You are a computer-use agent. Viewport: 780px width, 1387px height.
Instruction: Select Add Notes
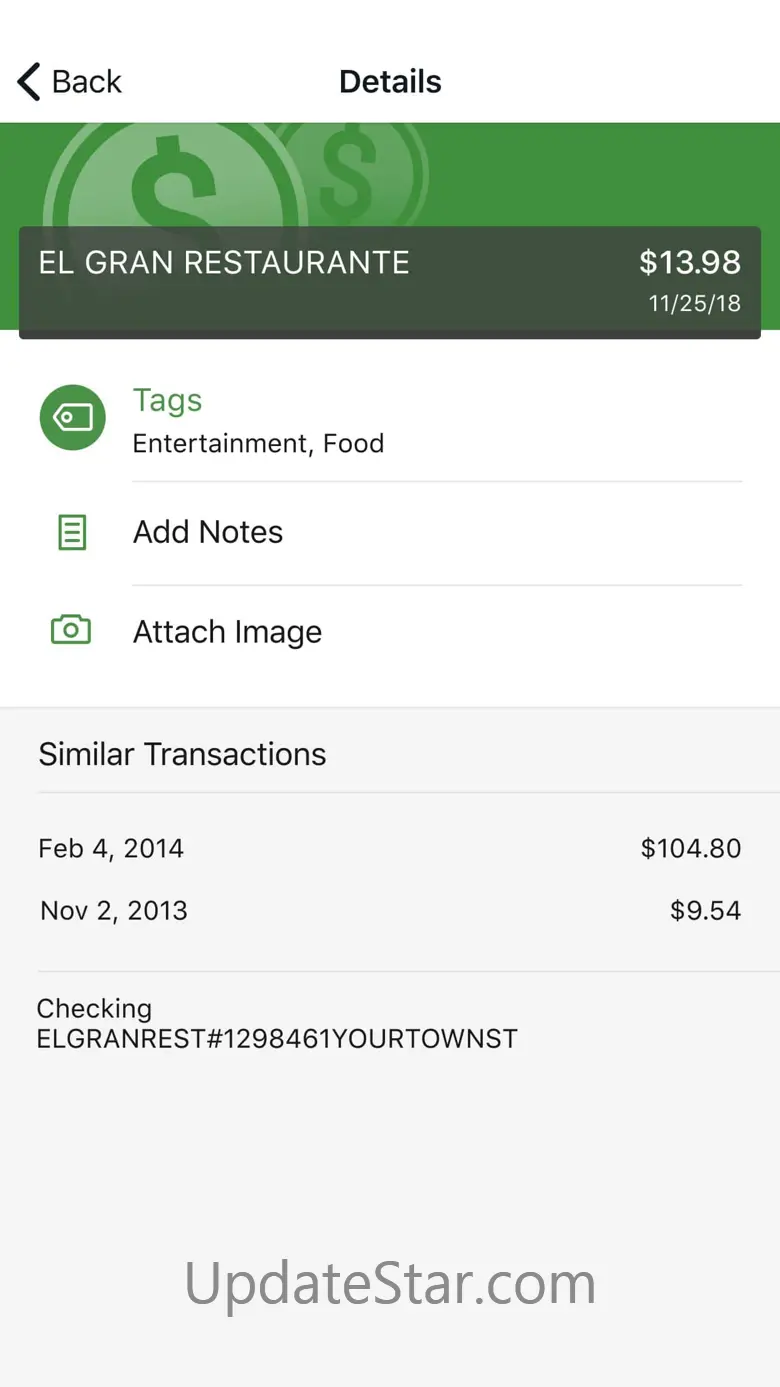click(x=390, y=532)
